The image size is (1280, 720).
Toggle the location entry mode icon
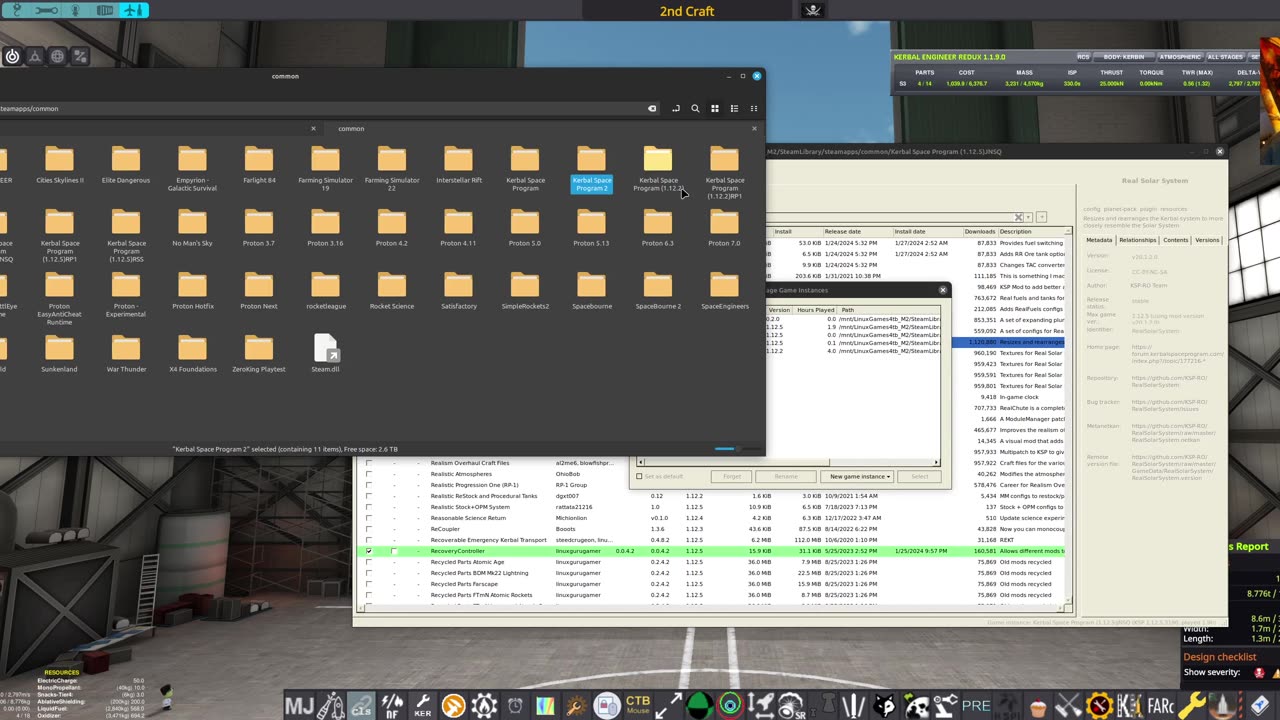[x=676, y=108]
